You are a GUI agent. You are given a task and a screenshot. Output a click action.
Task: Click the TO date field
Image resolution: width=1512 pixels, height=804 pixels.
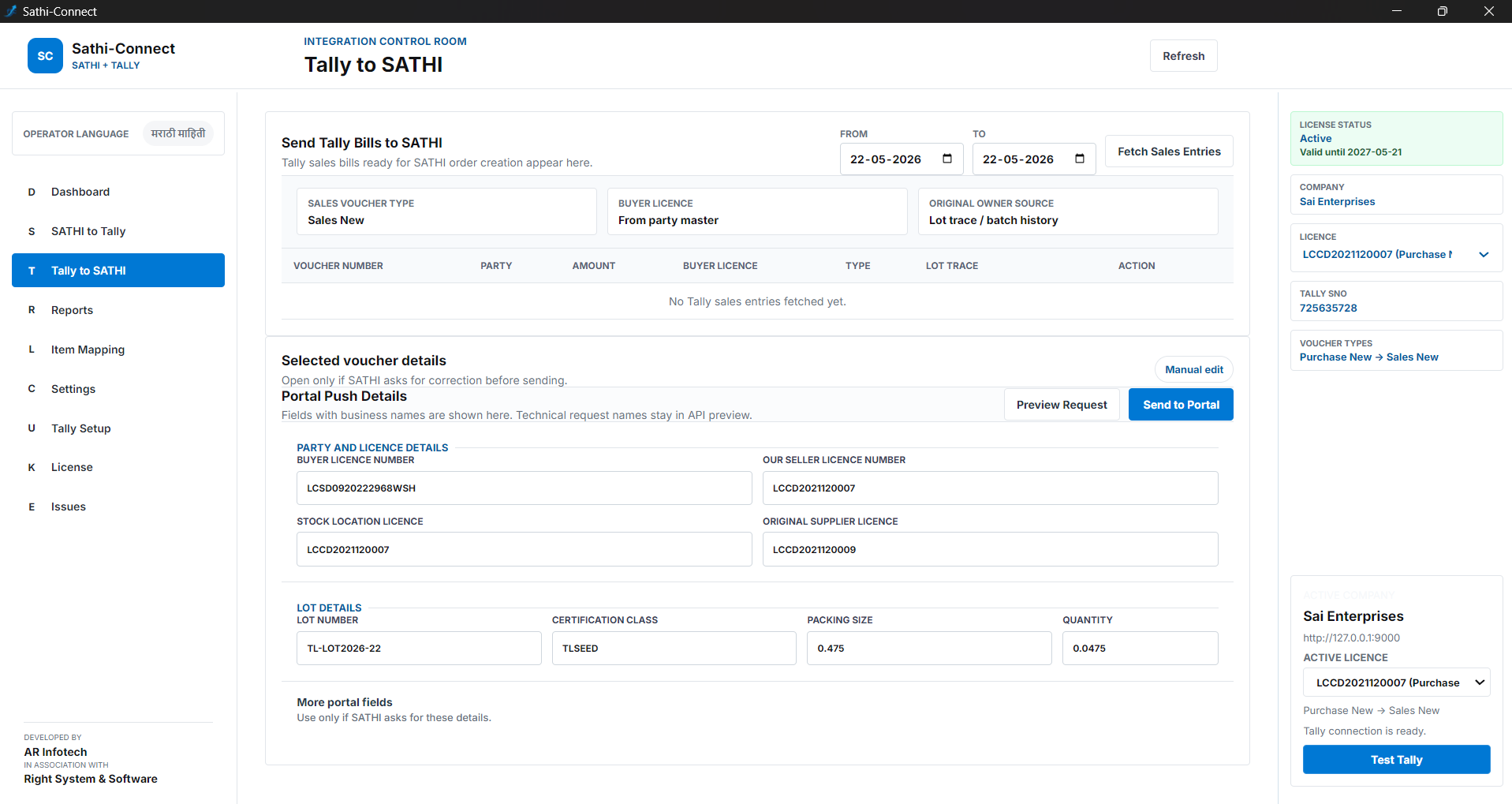pyautogui.click(x=1033, y=159)
